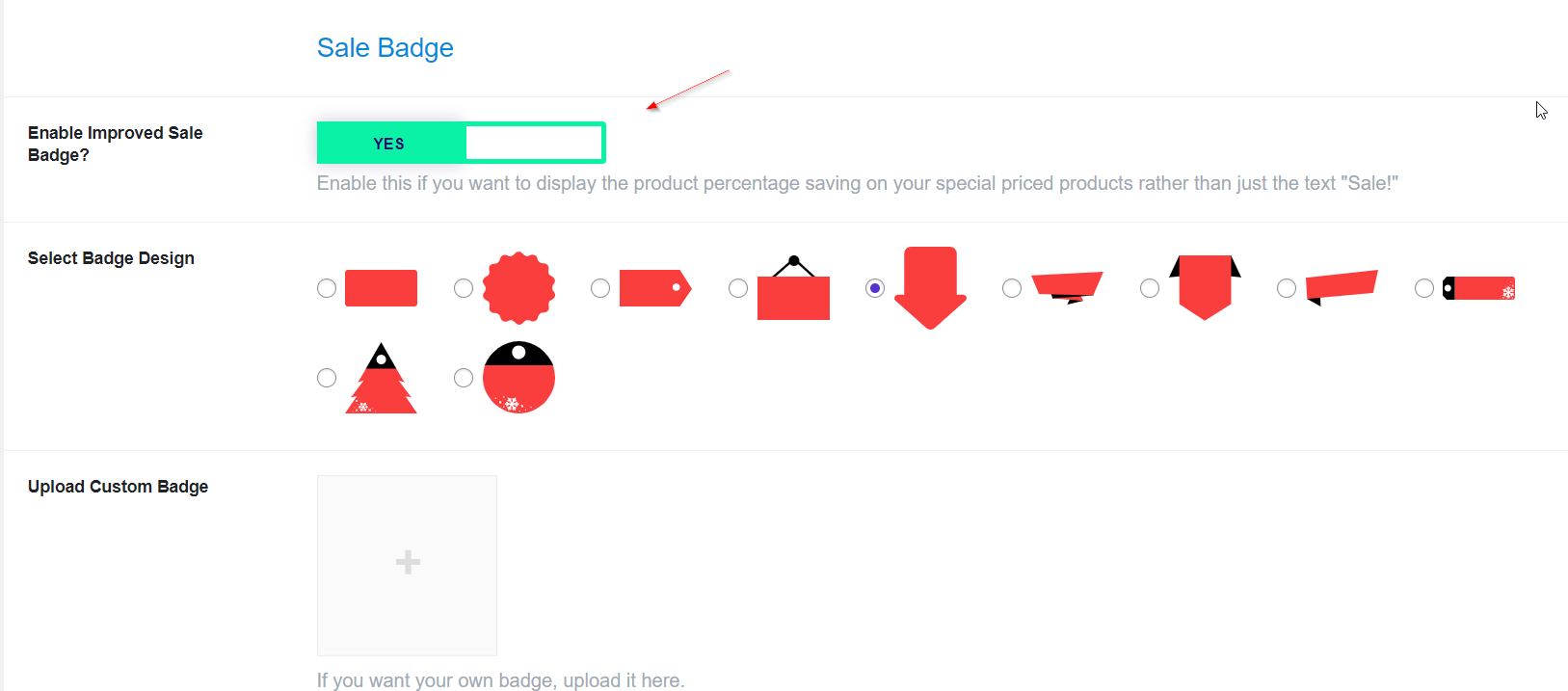Click the price tag shaped badge image

point(655,288)
